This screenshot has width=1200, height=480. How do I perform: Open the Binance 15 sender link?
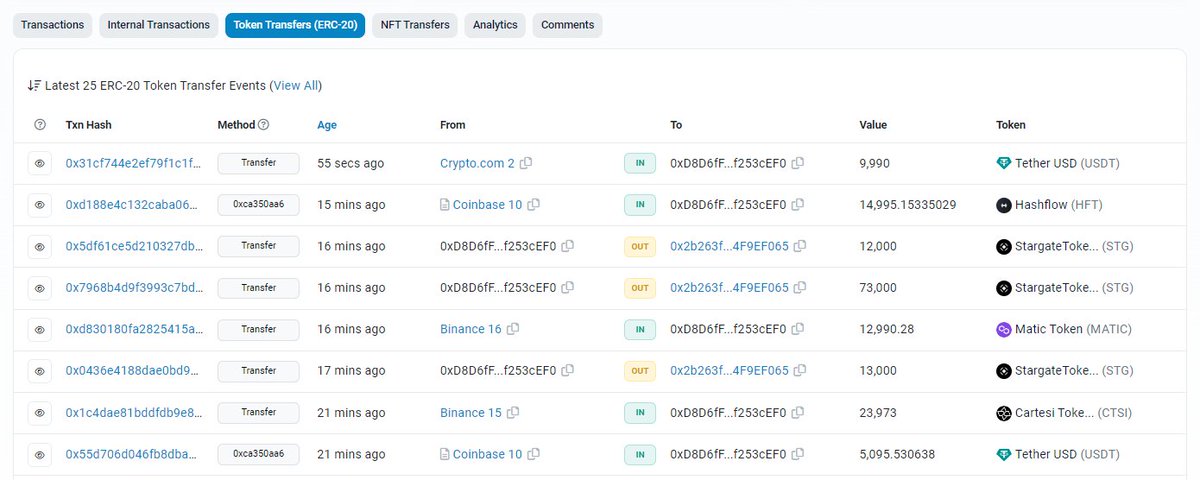(x=471, y=413)
